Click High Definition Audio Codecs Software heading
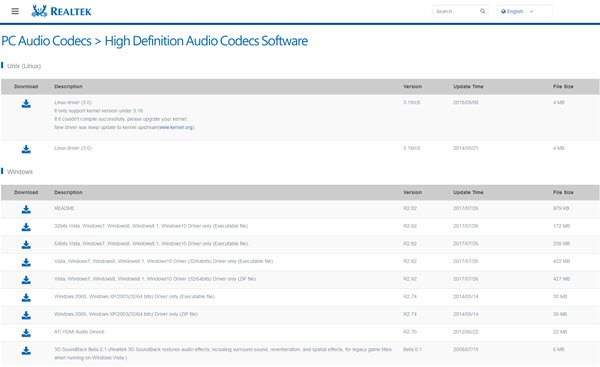The width and height of the screenshot is (600, 367). 206,41
